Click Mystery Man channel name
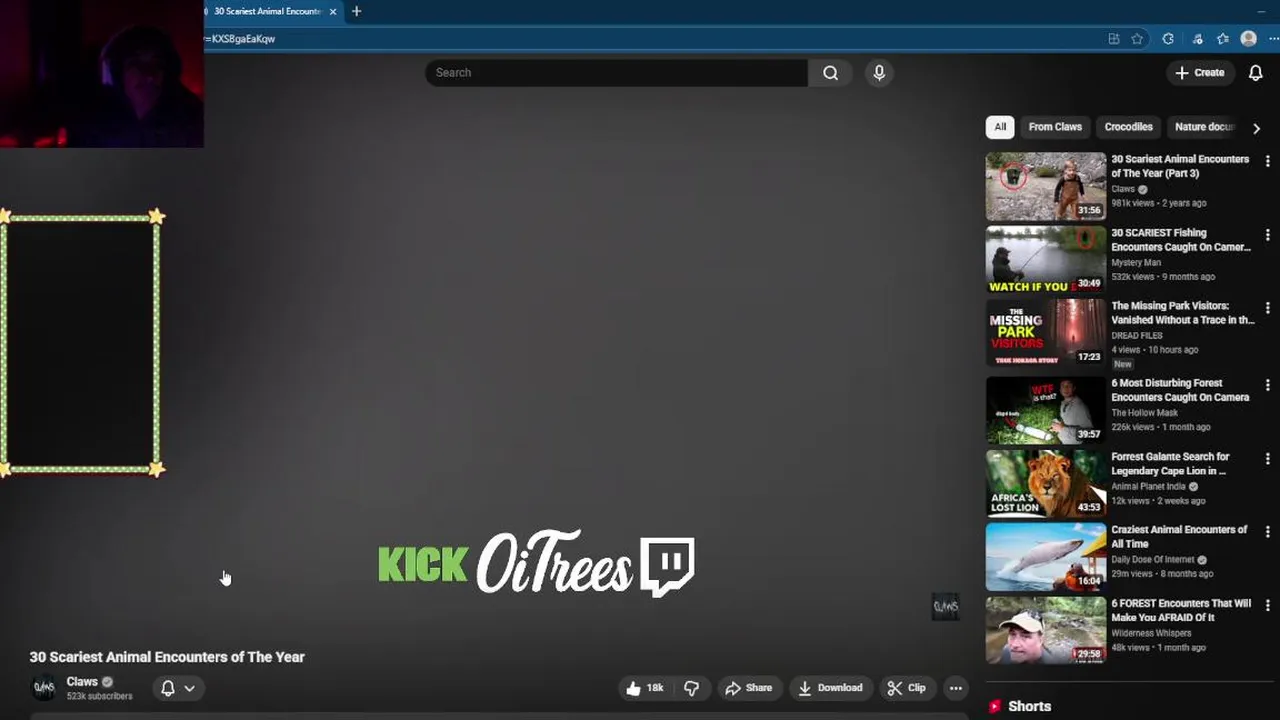 [x=1136, y=263]
